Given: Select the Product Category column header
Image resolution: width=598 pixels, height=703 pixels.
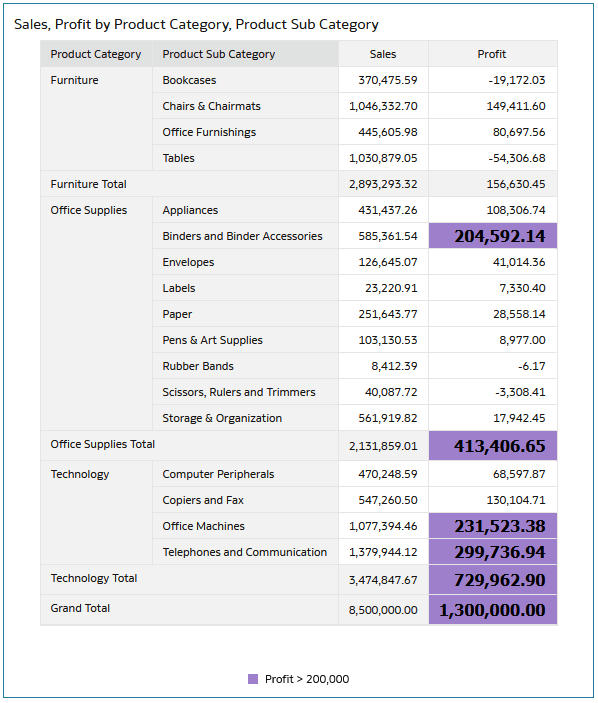Looking at the screenshot, I should 96,54.
